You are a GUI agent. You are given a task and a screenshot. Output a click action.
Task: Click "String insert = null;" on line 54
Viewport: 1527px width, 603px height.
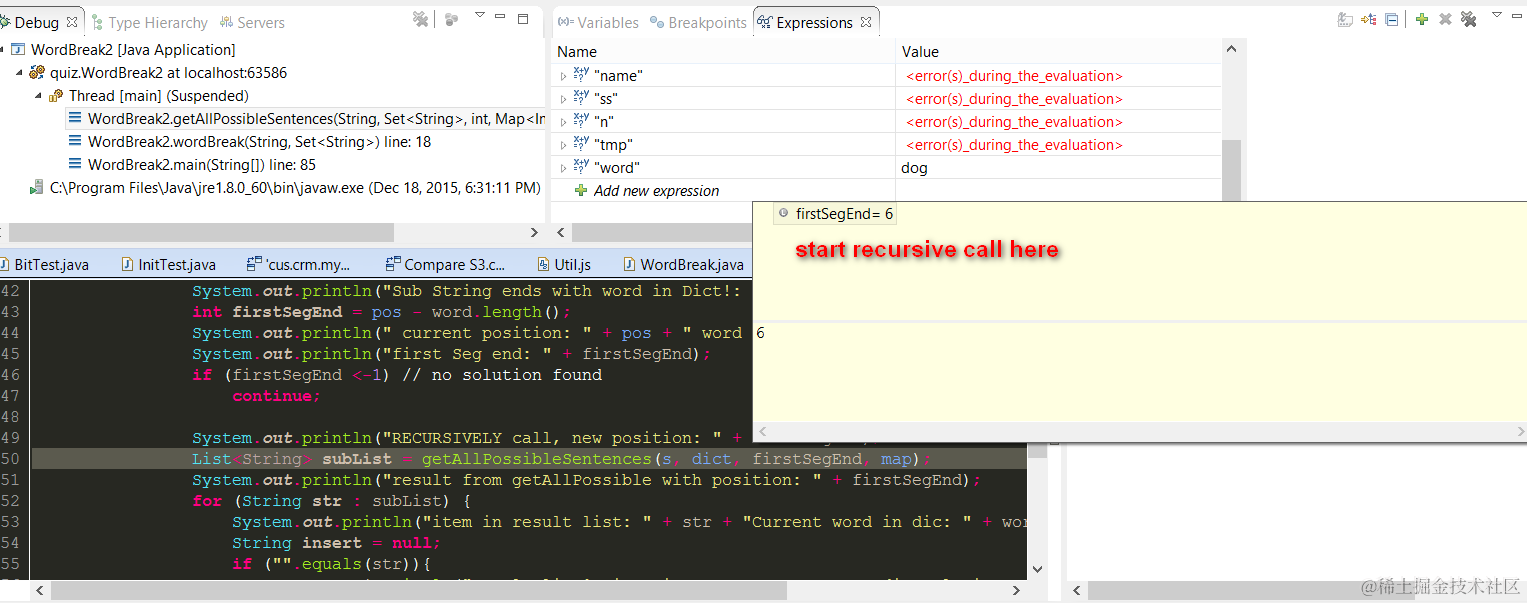pyautogui.click(x=336, y=543)
